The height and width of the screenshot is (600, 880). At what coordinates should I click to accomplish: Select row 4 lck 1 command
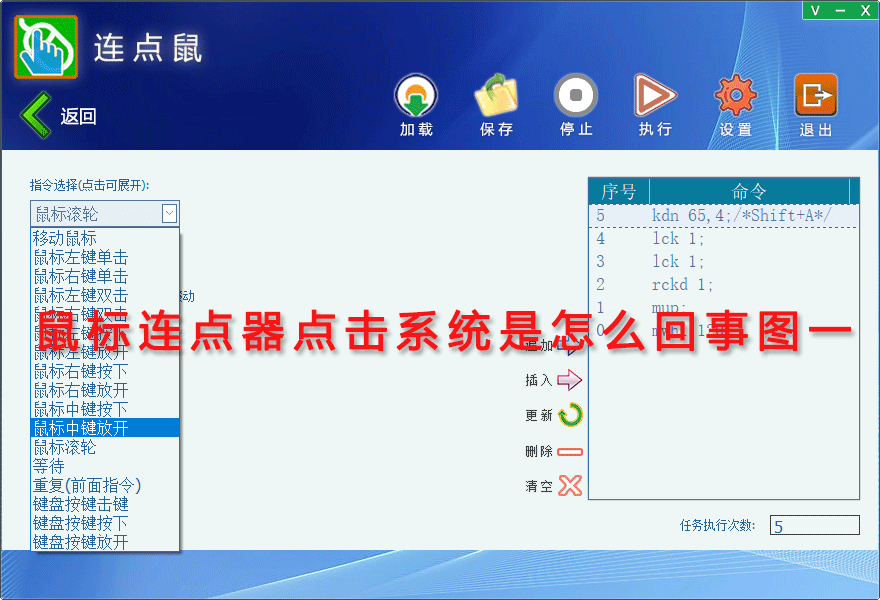click(723, 239)
